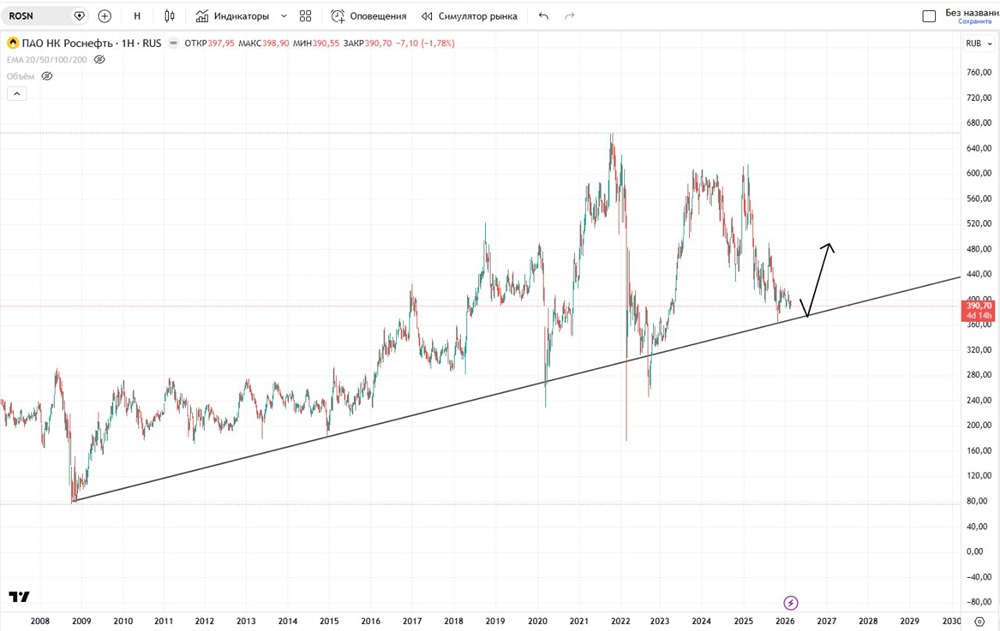Click the add symbol plus icon
1000x631 pixels.
(x=104, y=16)
